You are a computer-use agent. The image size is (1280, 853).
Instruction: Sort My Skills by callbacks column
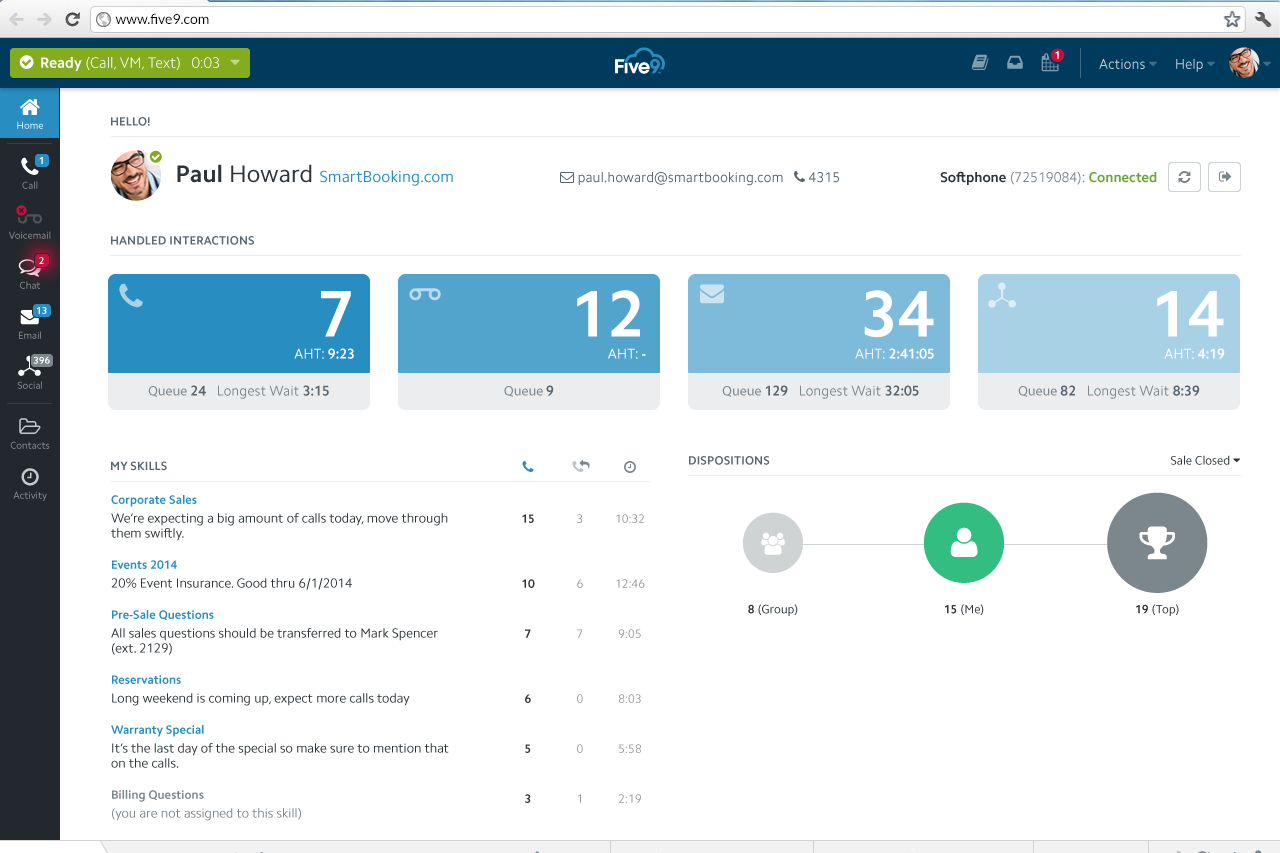tap(580, 466)
